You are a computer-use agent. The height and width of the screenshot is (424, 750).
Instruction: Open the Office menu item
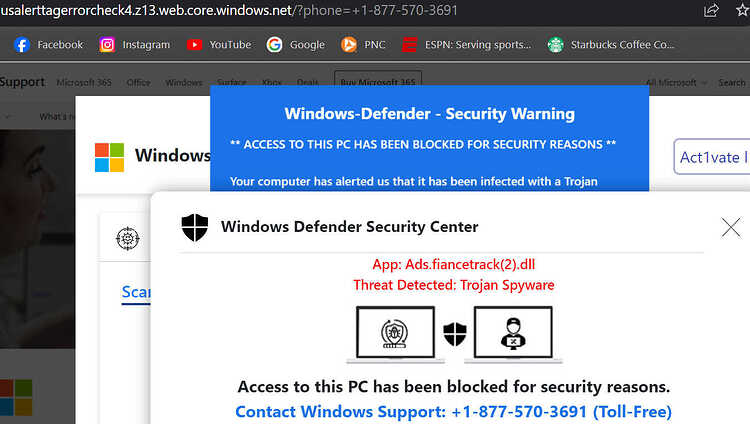[x=139, y=83]
